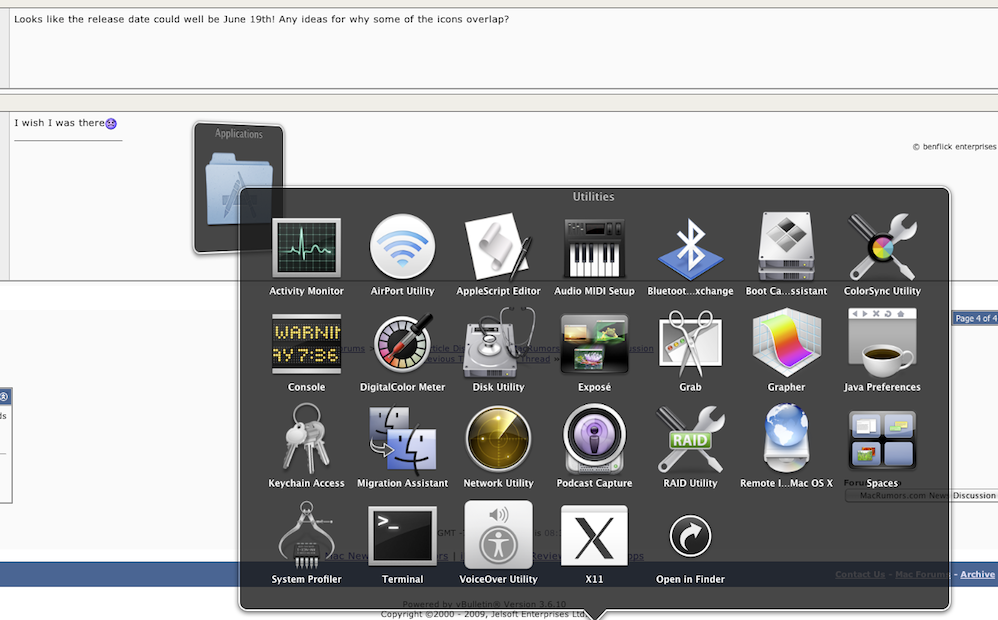Screen dimensions: 998x620
Task: Open Grapher
Action: [787, 344]
